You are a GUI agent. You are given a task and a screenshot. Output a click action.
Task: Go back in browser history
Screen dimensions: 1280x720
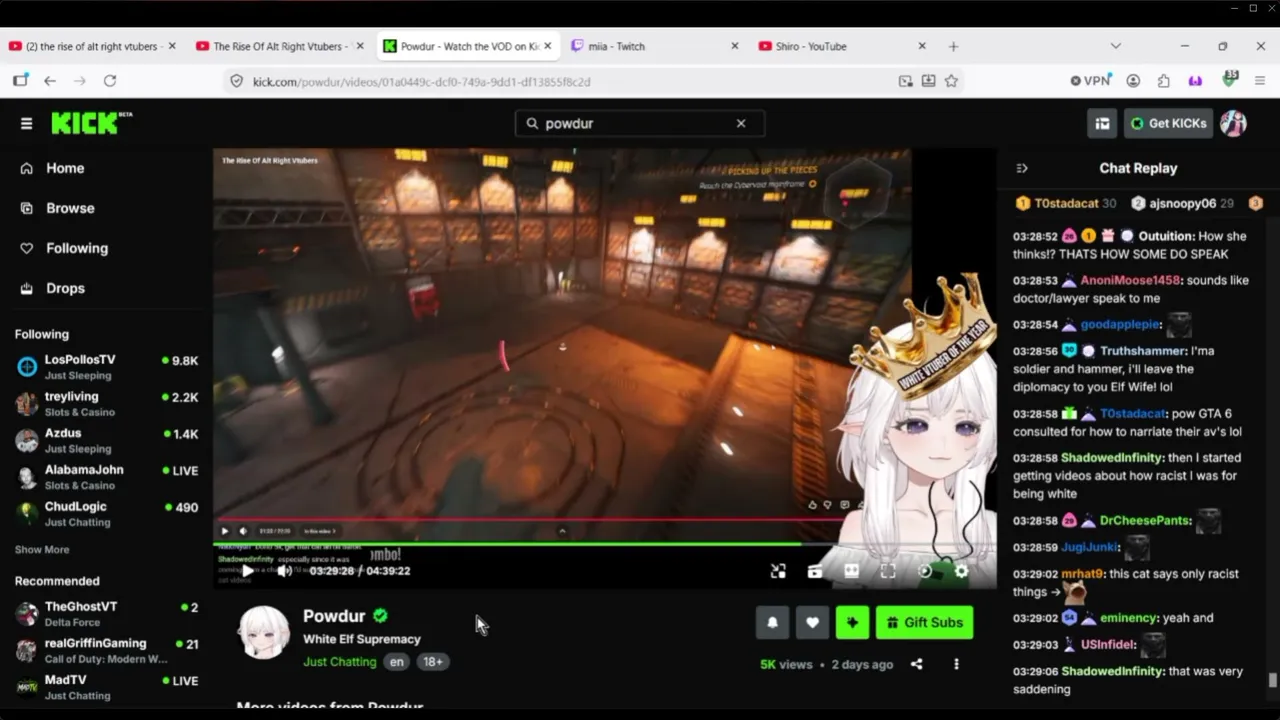coord(50,81)
